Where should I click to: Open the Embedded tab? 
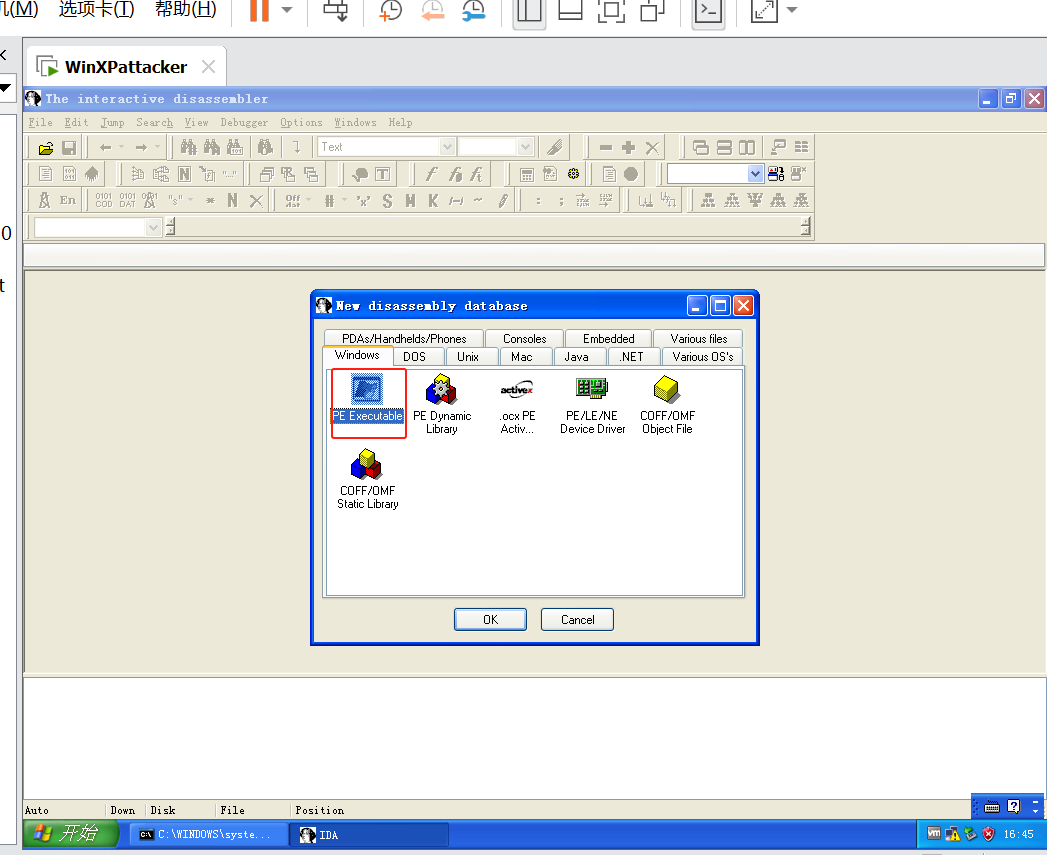608,339
